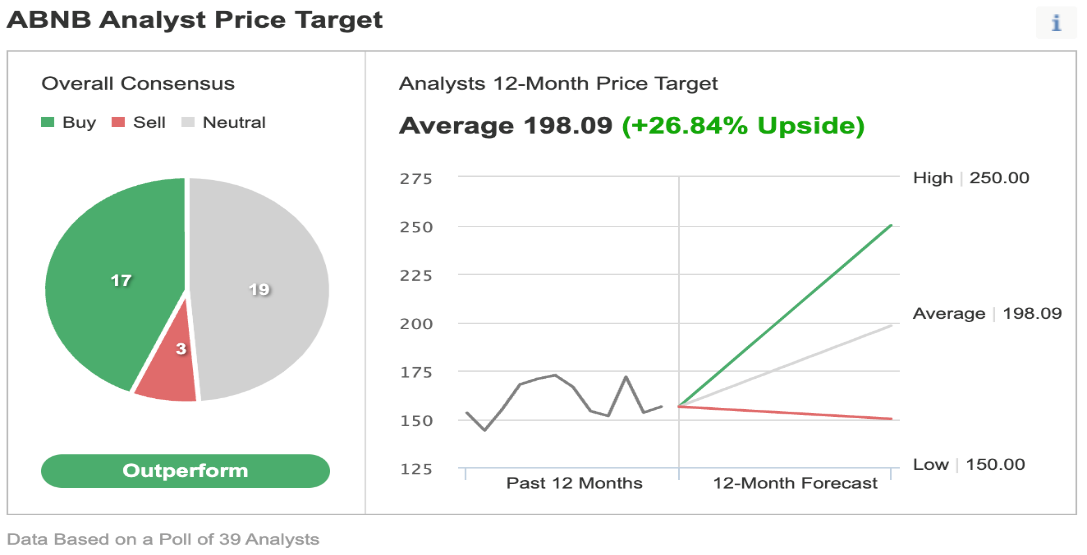Viewport: 1087px width, 555px height.
Task: Click the info icon at top right
Action: click(1056, 23)
